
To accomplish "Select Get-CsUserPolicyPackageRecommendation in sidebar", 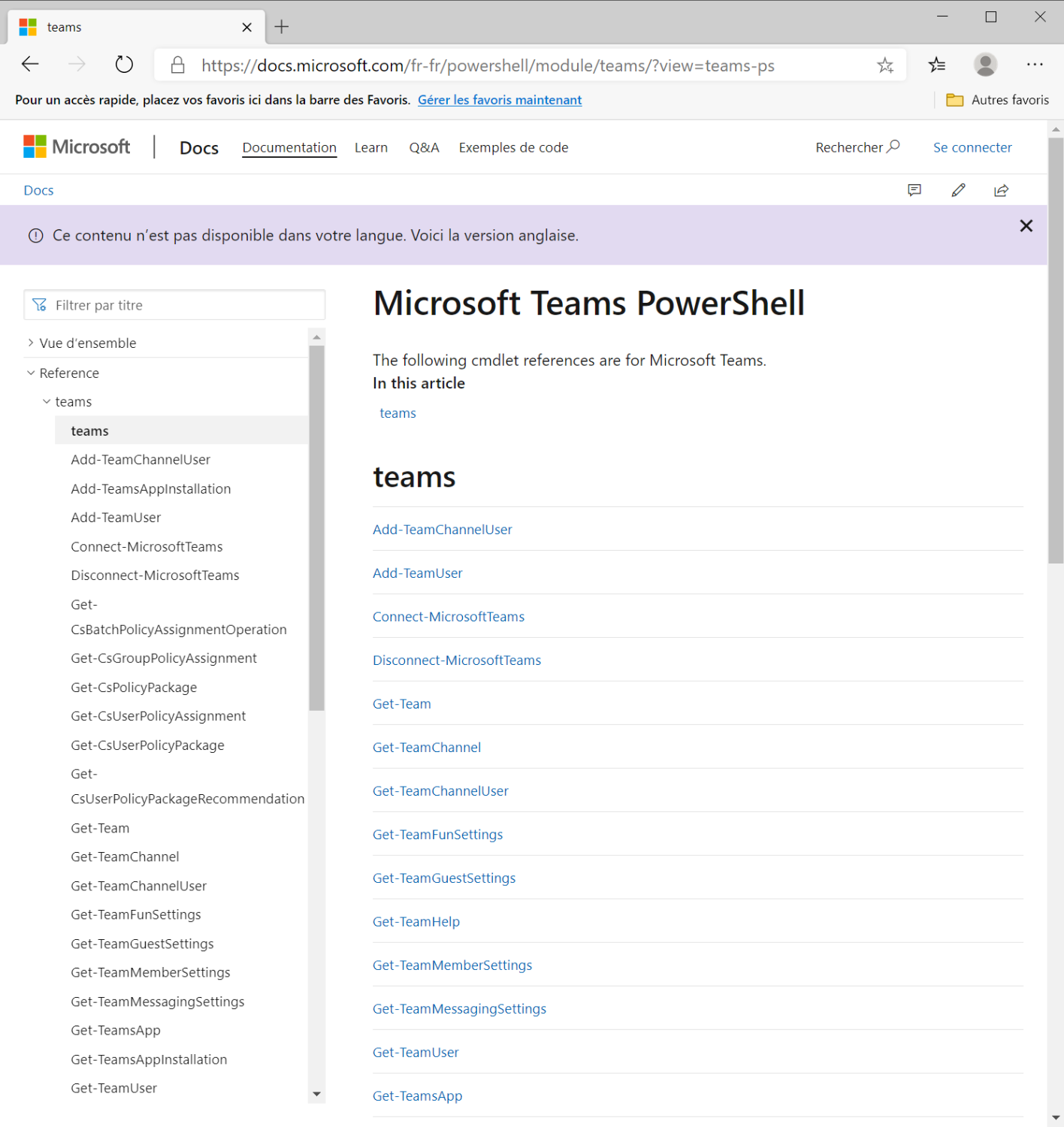I will click(x=187, y=786).
